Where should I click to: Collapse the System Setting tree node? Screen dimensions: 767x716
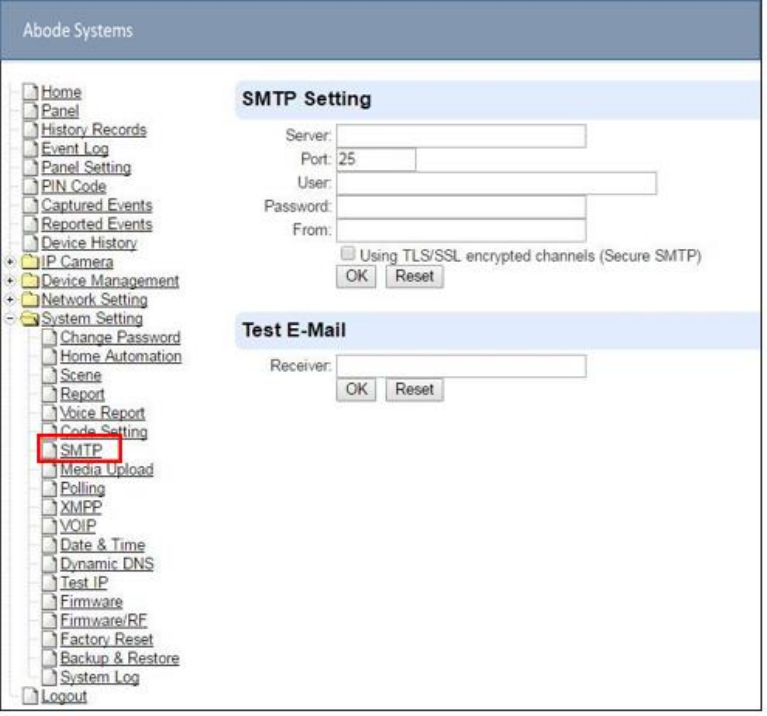(10, 318)
